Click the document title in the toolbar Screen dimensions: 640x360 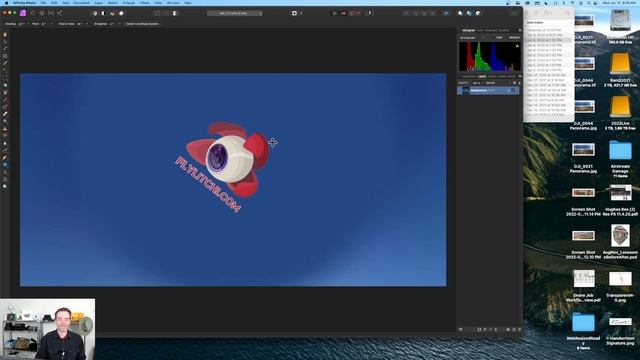point(234,13)
